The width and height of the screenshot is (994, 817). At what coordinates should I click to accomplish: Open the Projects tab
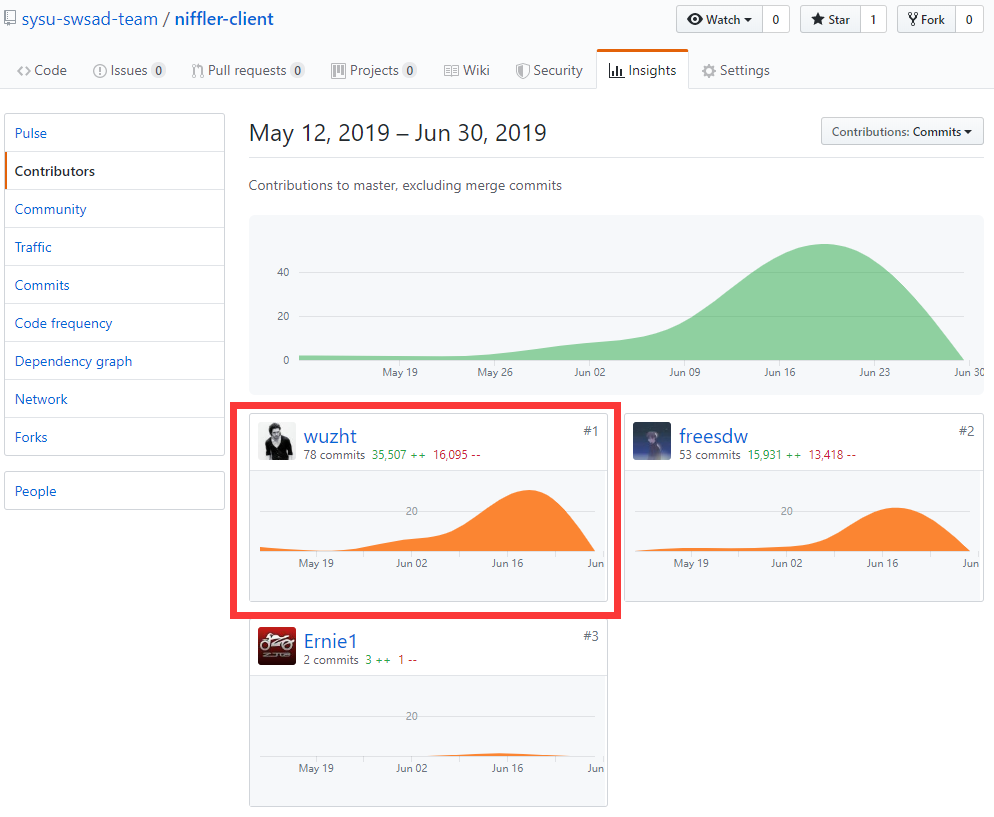click(373, 71)
